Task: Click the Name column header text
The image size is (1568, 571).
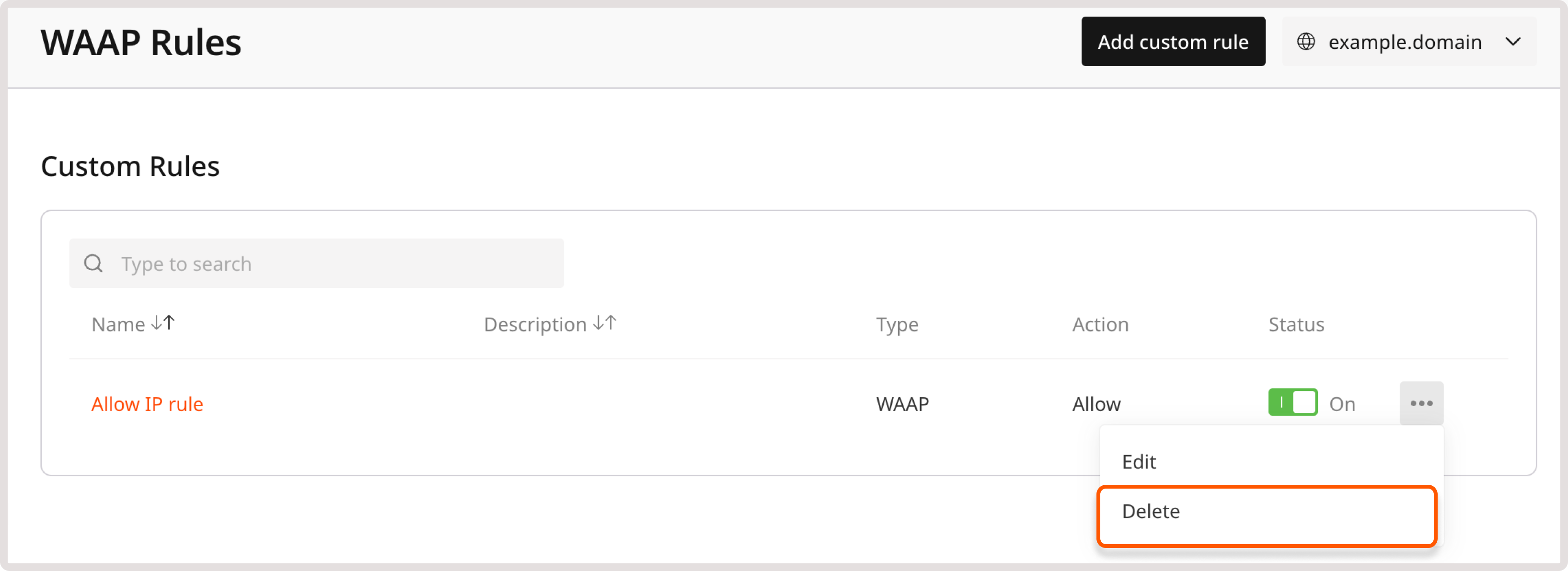Action: (x=118, y=324)
